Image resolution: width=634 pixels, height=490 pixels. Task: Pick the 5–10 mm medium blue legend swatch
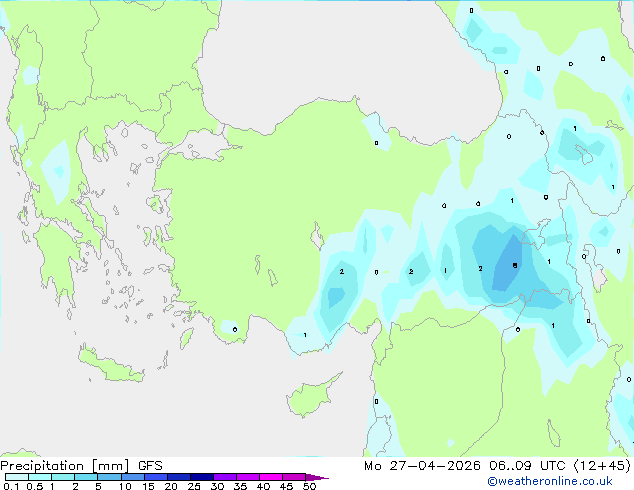click(x=110, y=477)
